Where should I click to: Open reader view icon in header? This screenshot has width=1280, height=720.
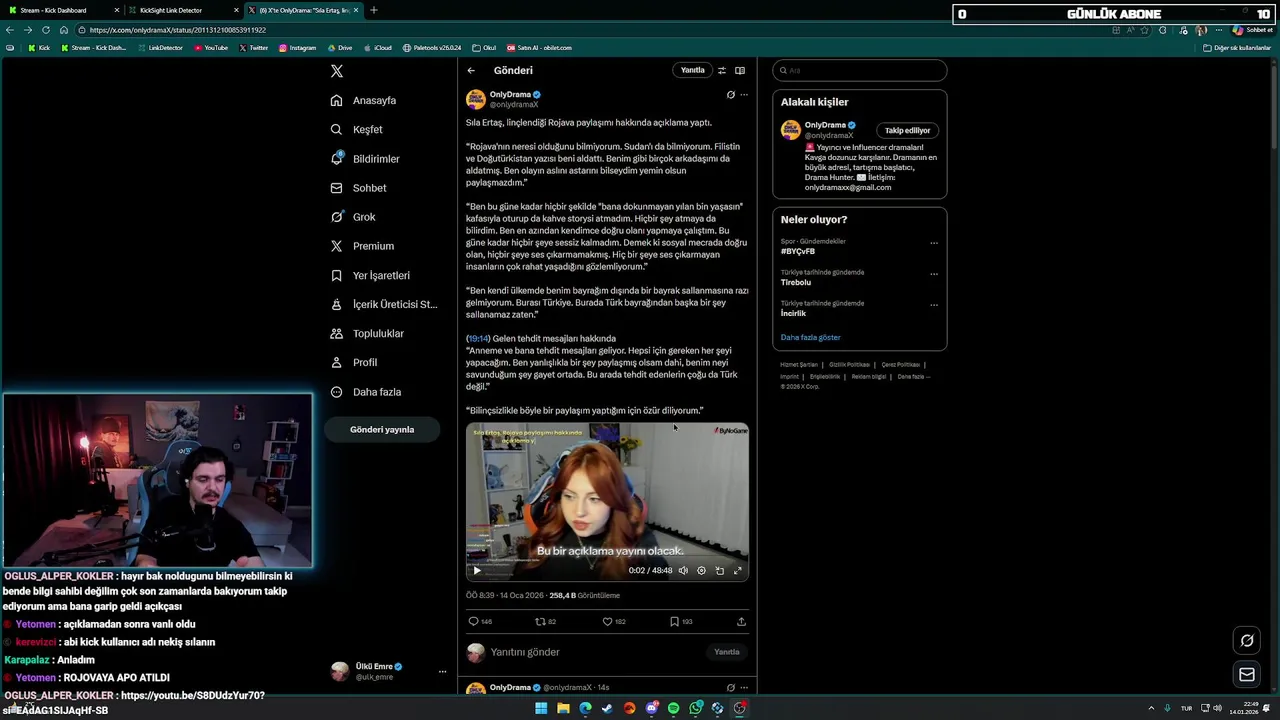(x=740, y=71)
